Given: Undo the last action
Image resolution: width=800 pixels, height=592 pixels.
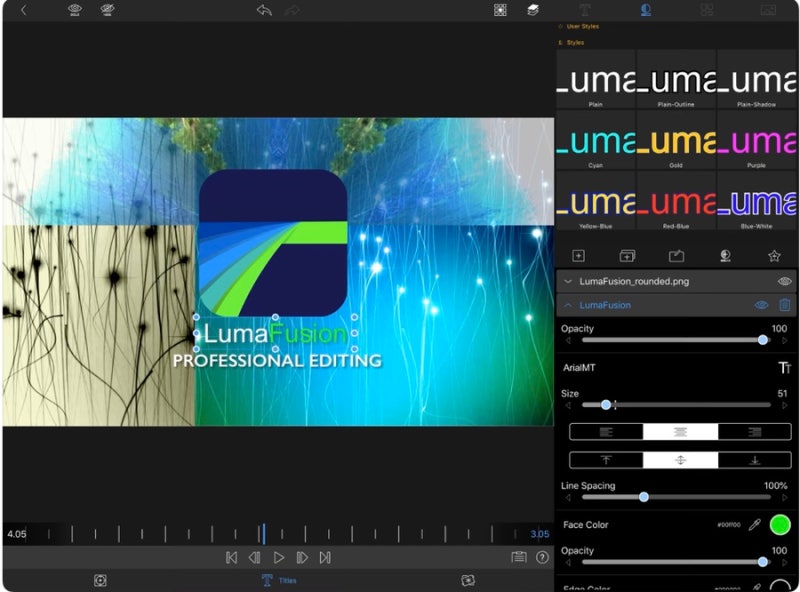Looking at the screenshot, I should click(264, 10).
